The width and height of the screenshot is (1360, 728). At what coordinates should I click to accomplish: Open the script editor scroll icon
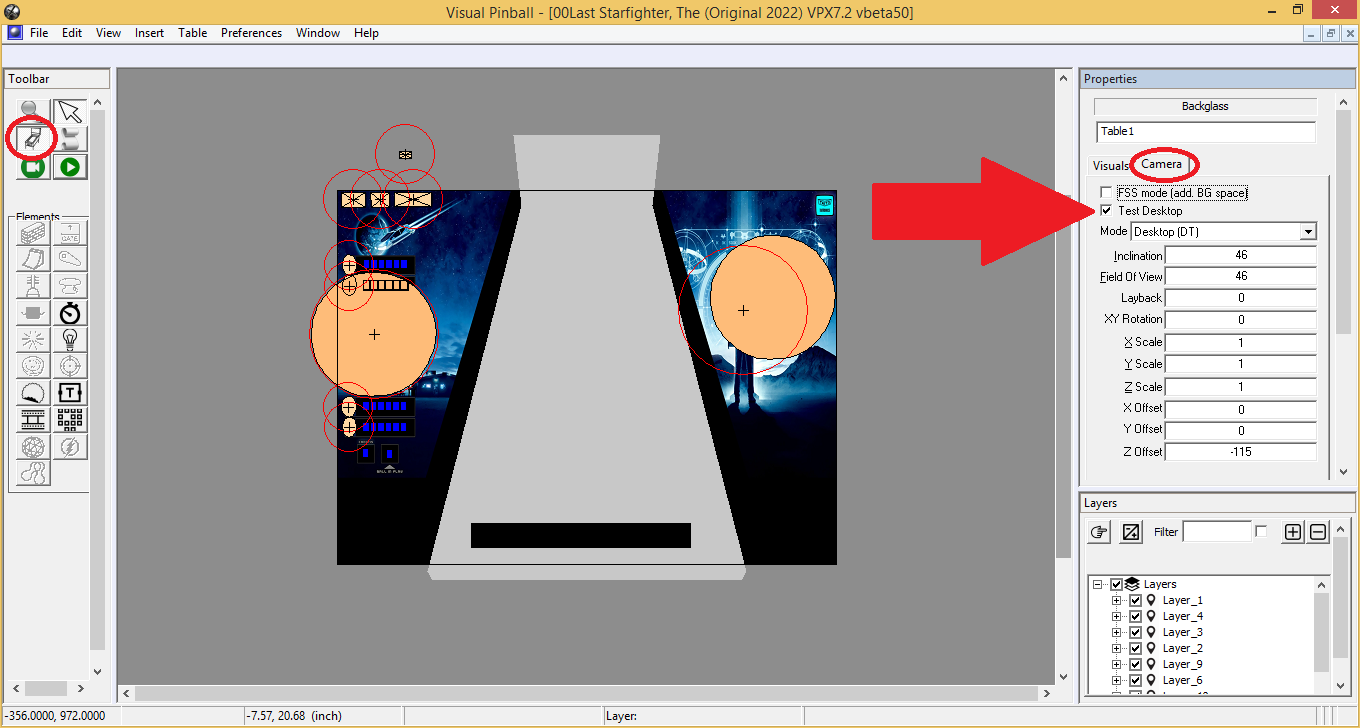point(69,139)
